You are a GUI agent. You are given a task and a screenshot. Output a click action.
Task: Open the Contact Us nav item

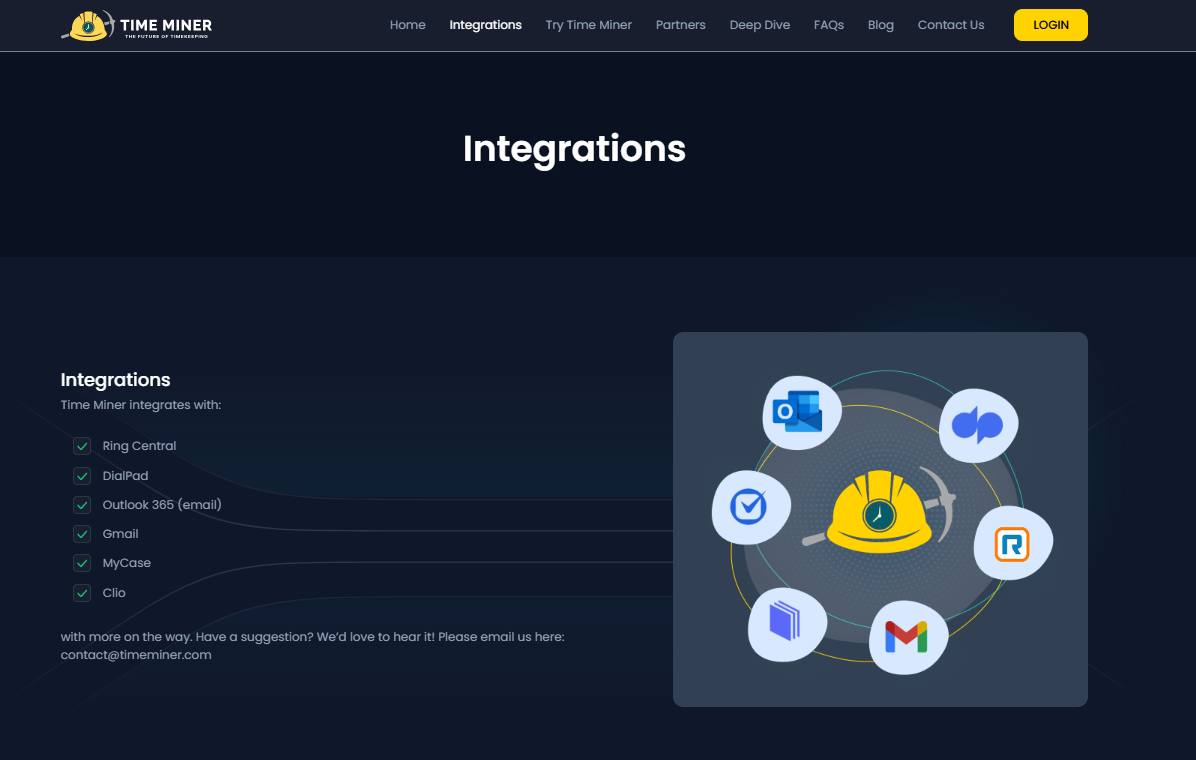(x=950, y=25)
